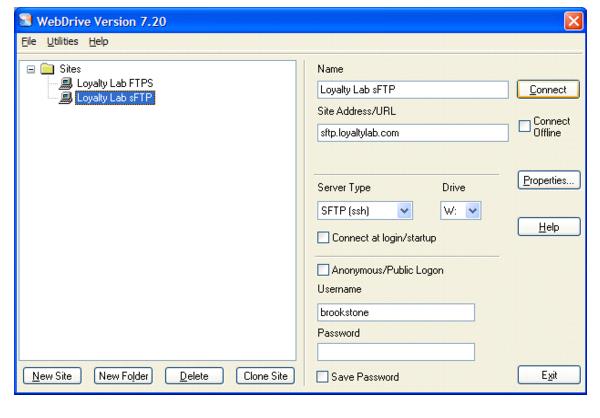
Task: Open the Server Type dropdown
Action: (404, 211)
